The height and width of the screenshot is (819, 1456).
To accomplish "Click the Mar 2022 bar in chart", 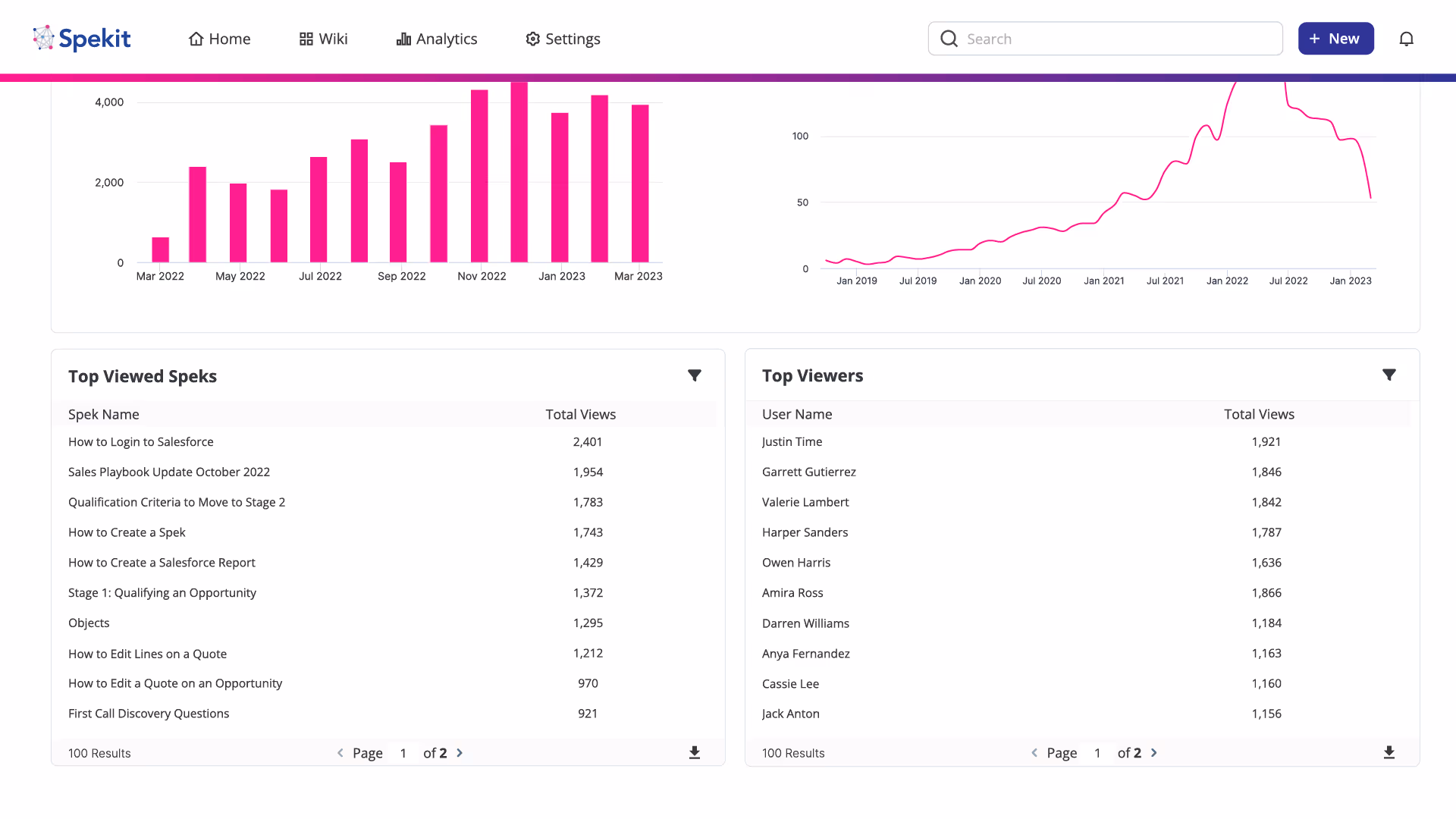I will point(161,249).
